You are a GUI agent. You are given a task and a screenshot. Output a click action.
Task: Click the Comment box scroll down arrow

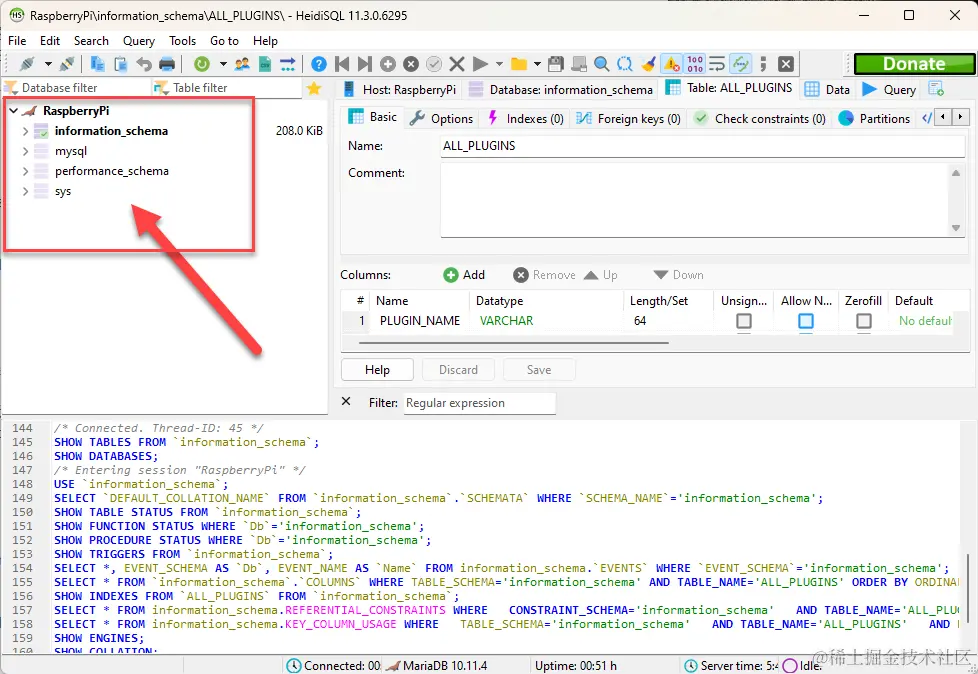point(956,228)
